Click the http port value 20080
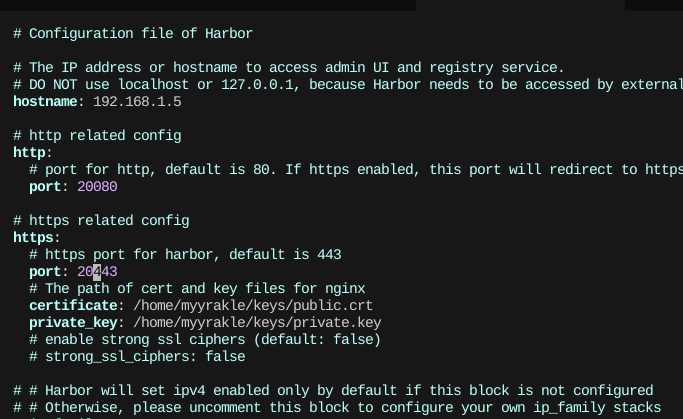 97,187
